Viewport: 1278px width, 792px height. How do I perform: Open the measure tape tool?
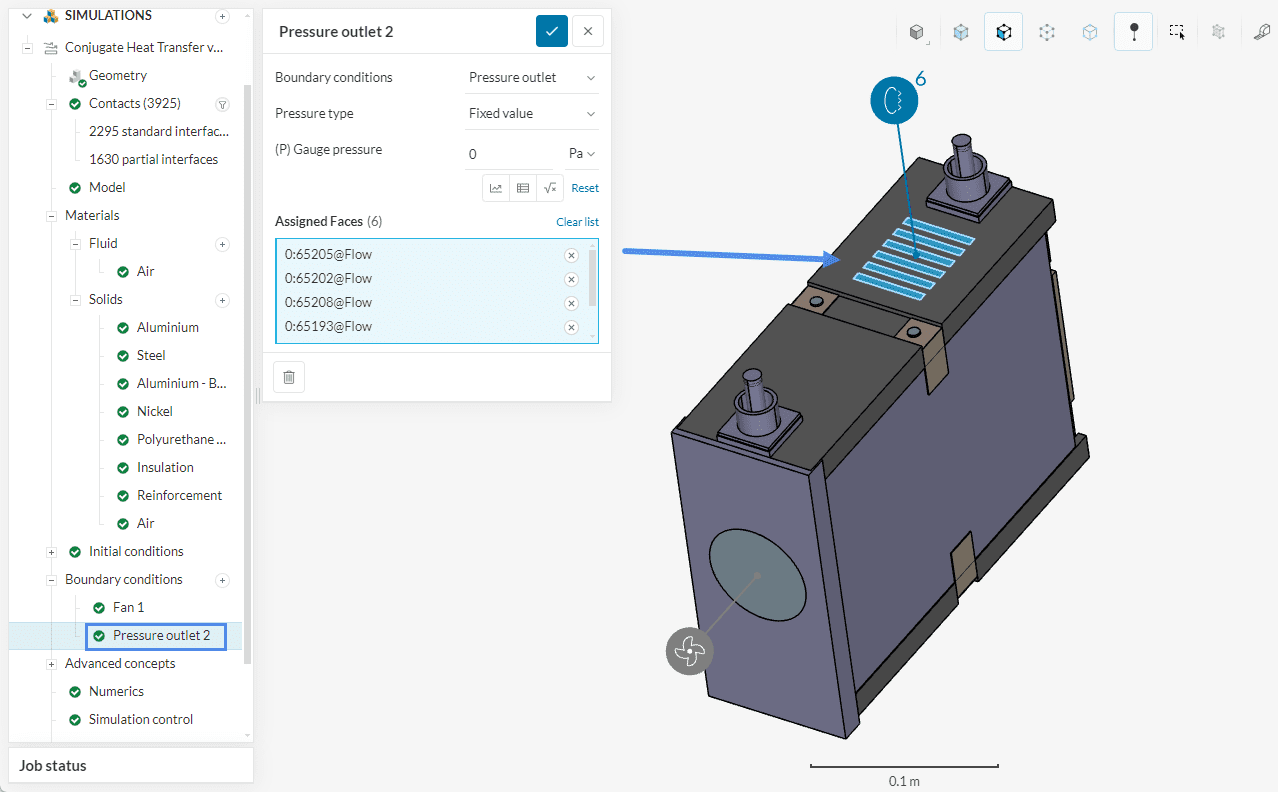[1262, 32]
